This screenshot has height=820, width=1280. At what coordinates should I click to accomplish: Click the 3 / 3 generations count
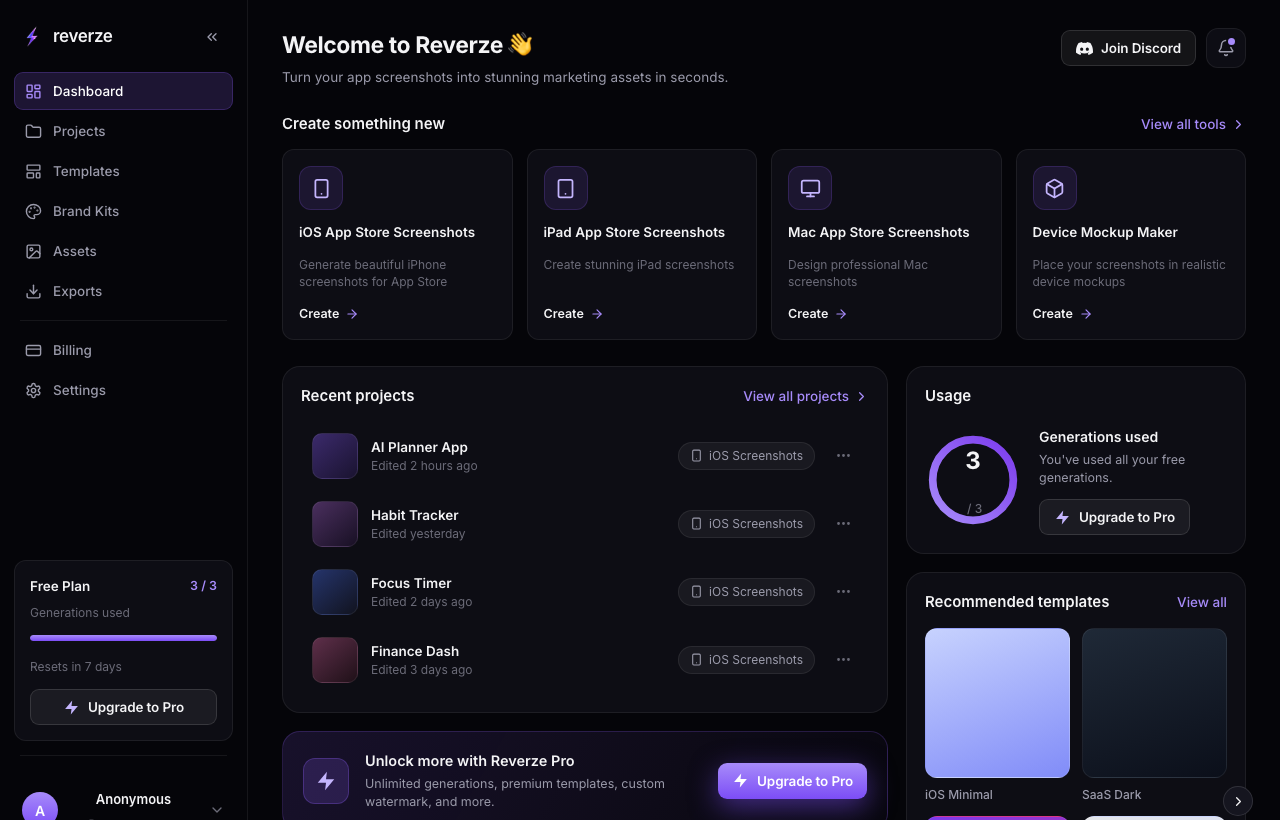coord(204,586)
